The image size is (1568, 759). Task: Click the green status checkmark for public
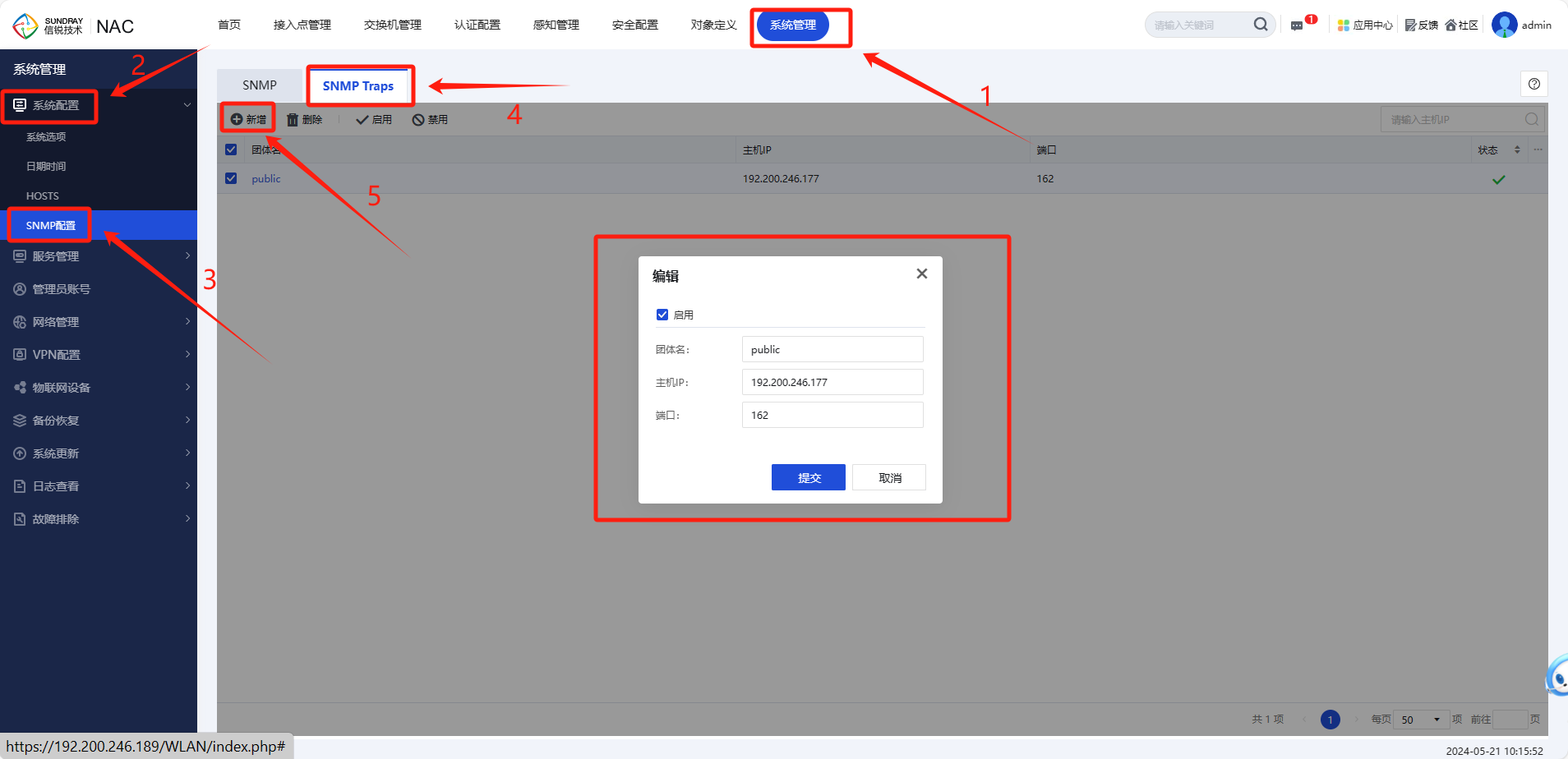click(x=1499, y=179)
